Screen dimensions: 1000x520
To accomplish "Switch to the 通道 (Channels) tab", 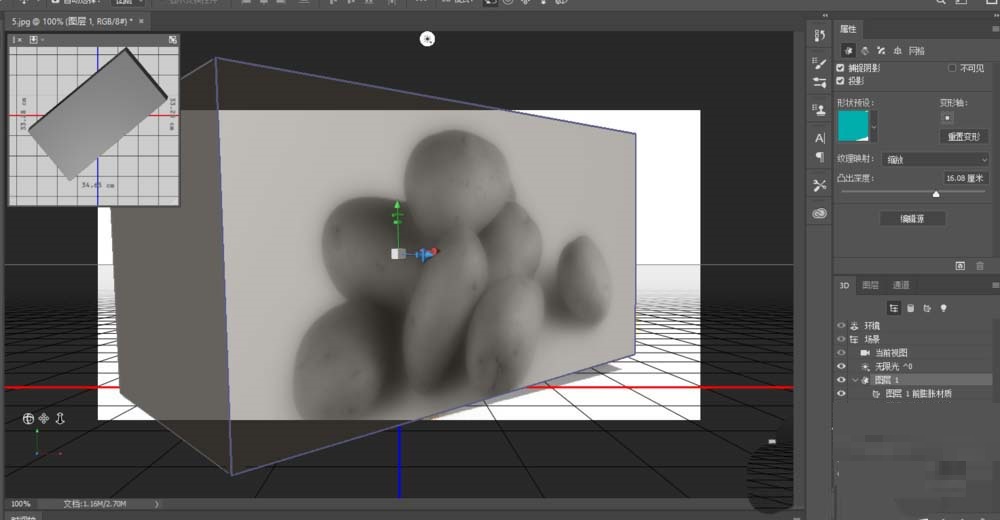I will (x=901, y=285).
